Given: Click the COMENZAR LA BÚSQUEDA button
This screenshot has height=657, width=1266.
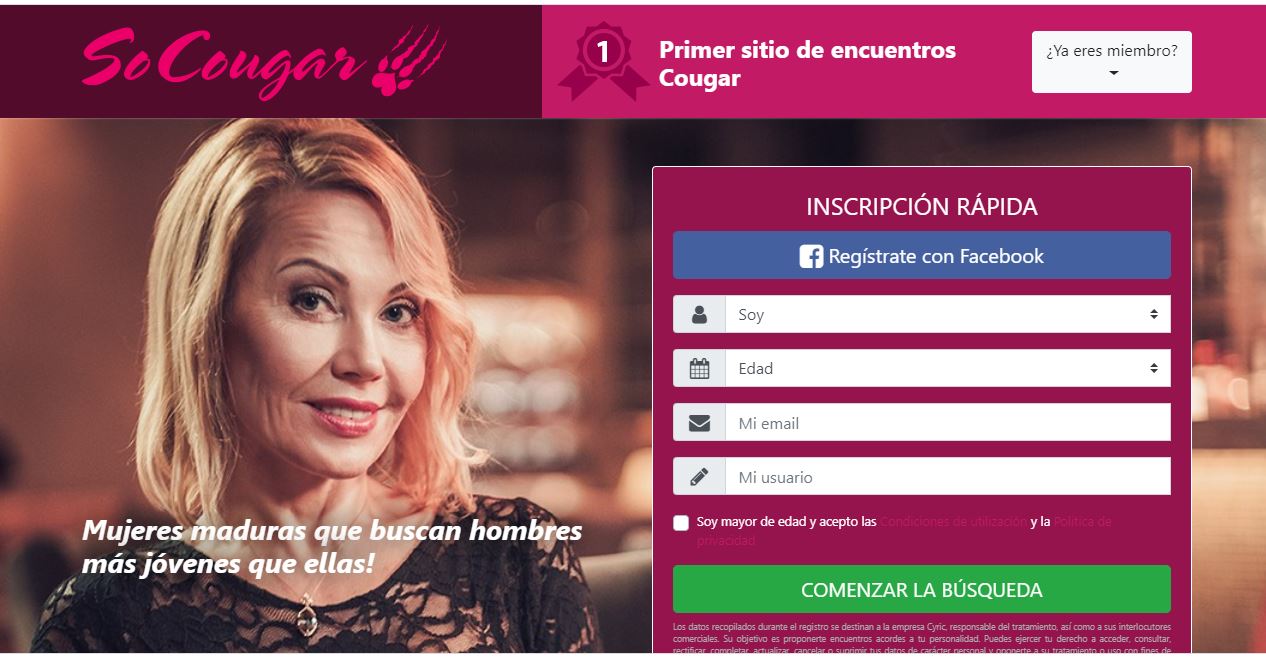Looking at the screenshot, I should (922, 589).
